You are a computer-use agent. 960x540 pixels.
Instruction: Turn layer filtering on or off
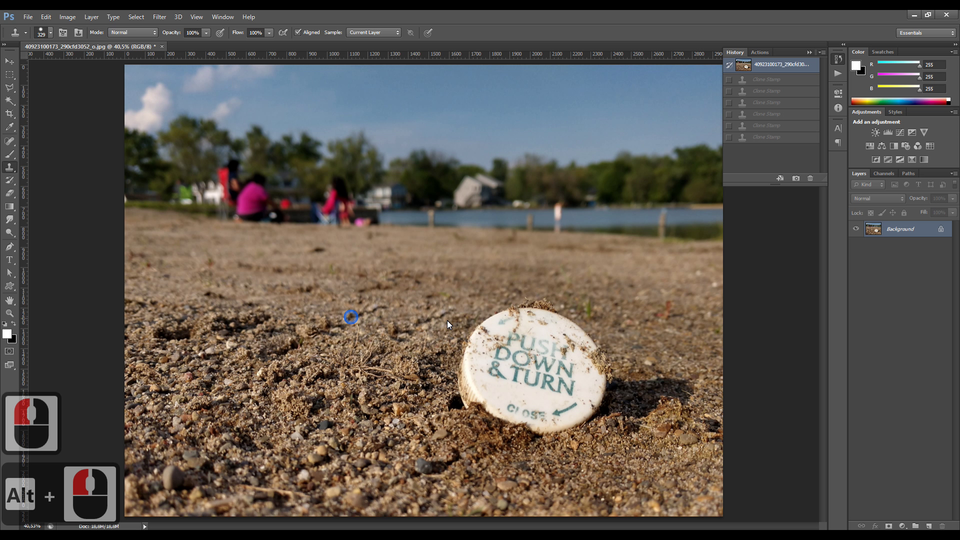954,184
